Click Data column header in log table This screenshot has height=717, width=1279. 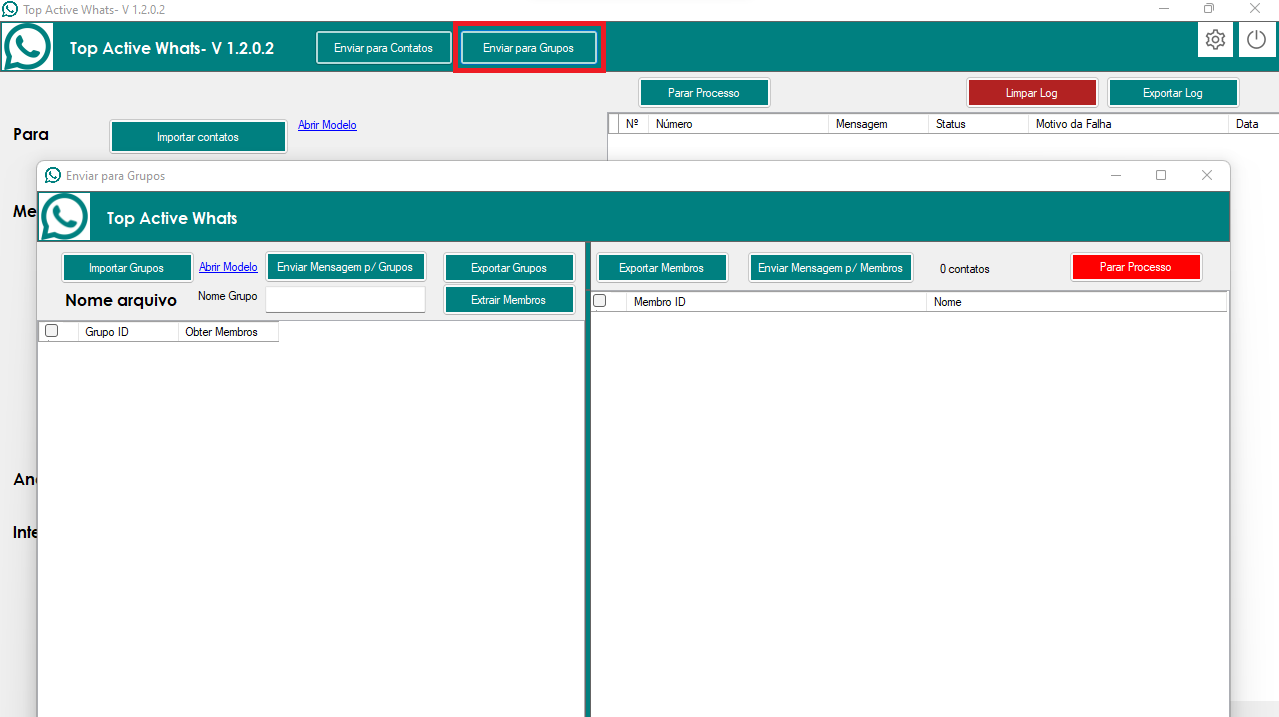1253,124
